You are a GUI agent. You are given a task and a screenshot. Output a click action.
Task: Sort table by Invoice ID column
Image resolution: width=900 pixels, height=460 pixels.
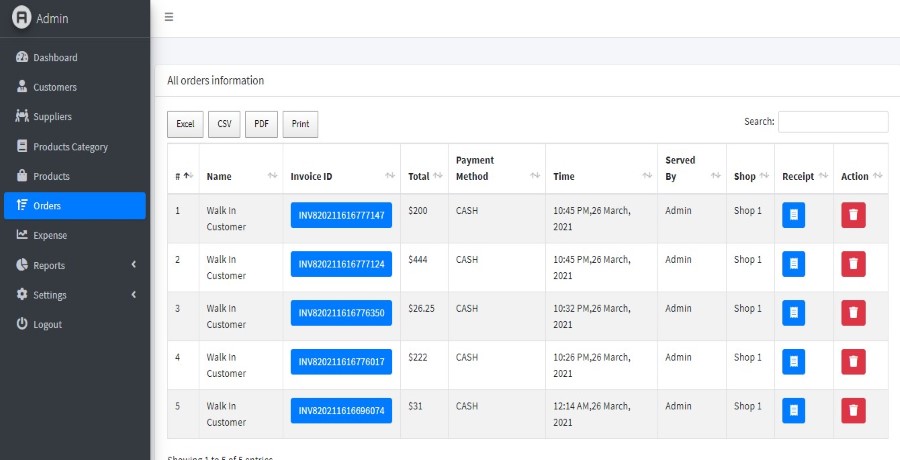pyautogui.click(x=342, y=169)
